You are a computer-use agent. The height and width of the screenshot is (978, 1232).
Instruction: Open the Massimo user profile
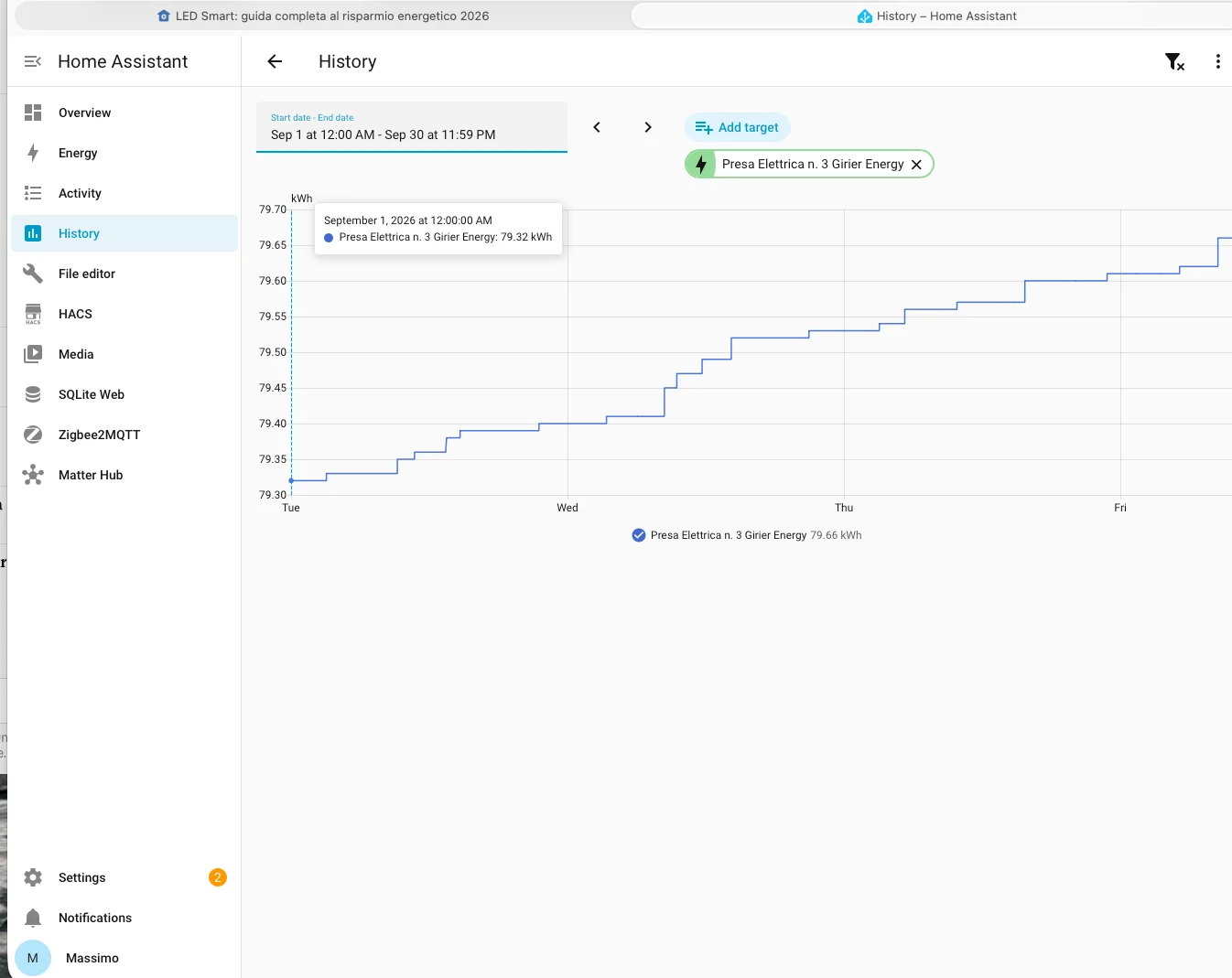pos(124,958)
